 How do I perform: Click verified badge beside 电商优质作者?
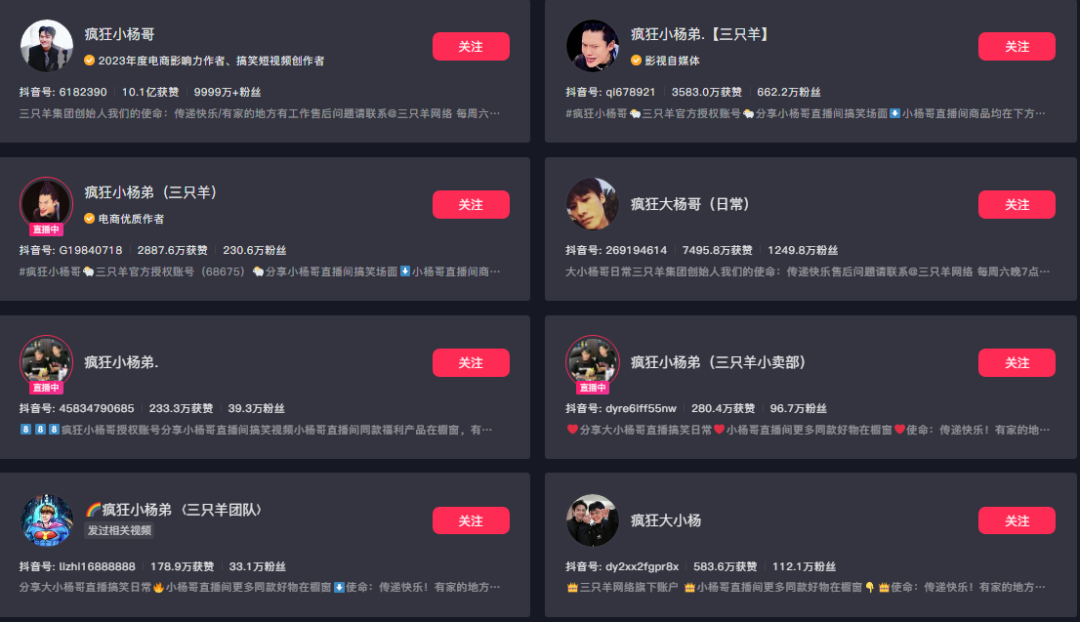[90, 219]
